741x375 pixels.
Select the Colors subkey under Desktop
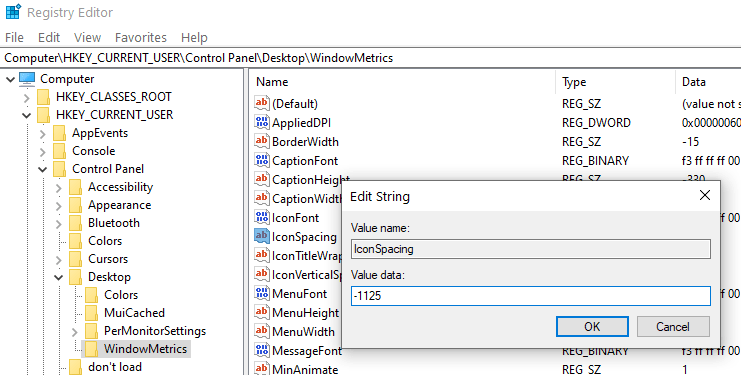click(121, 295)
